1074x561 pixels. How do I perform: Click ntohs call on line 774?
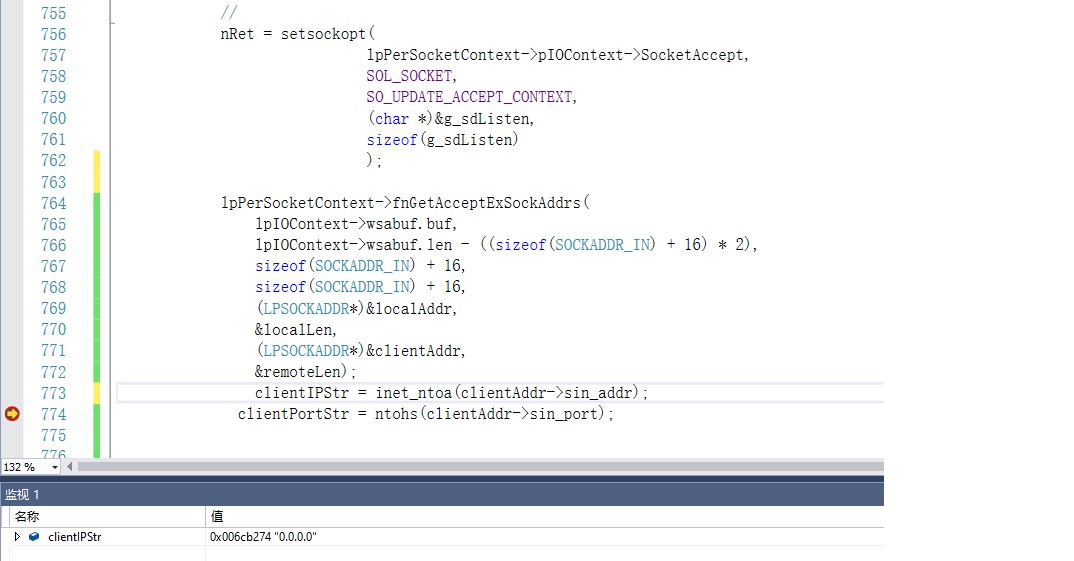click(x=396, y=414)
